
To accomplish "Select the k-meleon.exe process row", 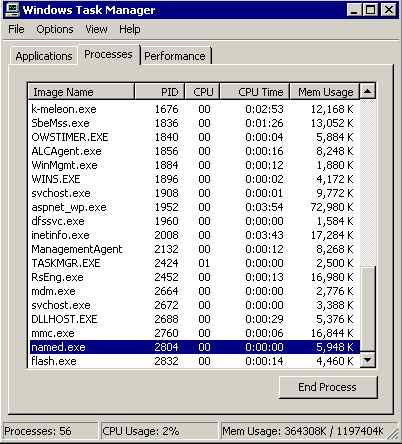I will [x=194, y=109].
